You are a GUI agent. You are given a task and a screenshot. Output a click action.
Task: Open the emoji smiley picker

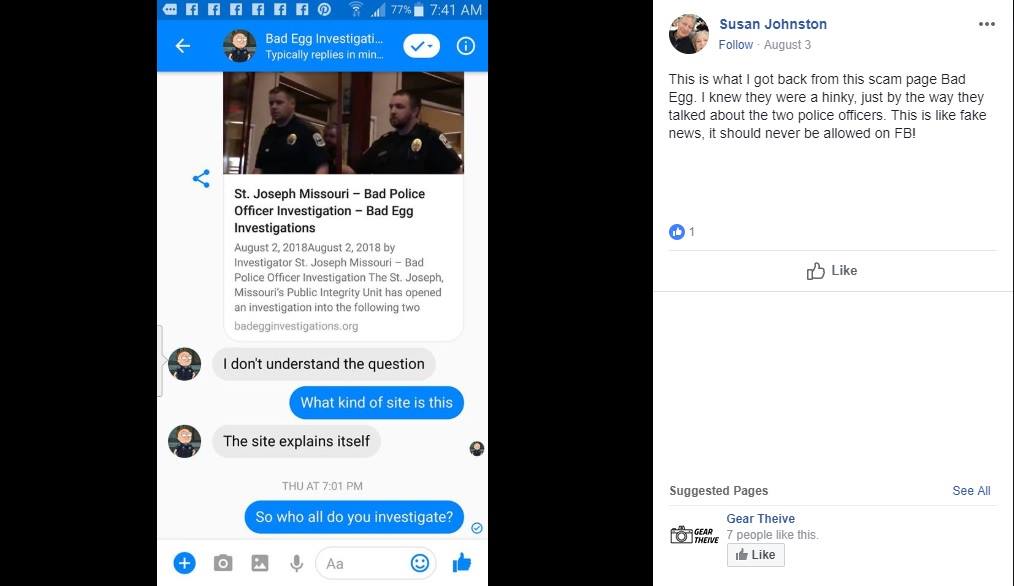(x=420, y=563)
